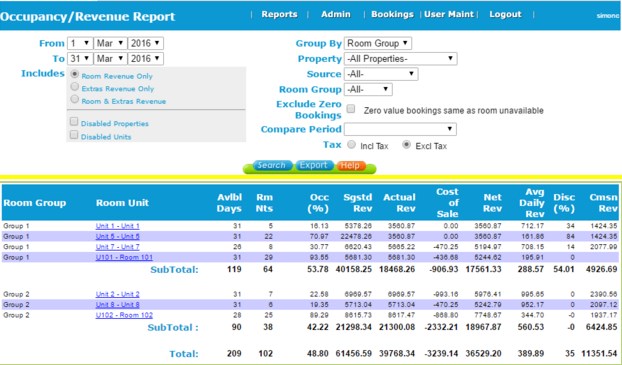Click the Avlbl Days column header

[x=229, y=203]
